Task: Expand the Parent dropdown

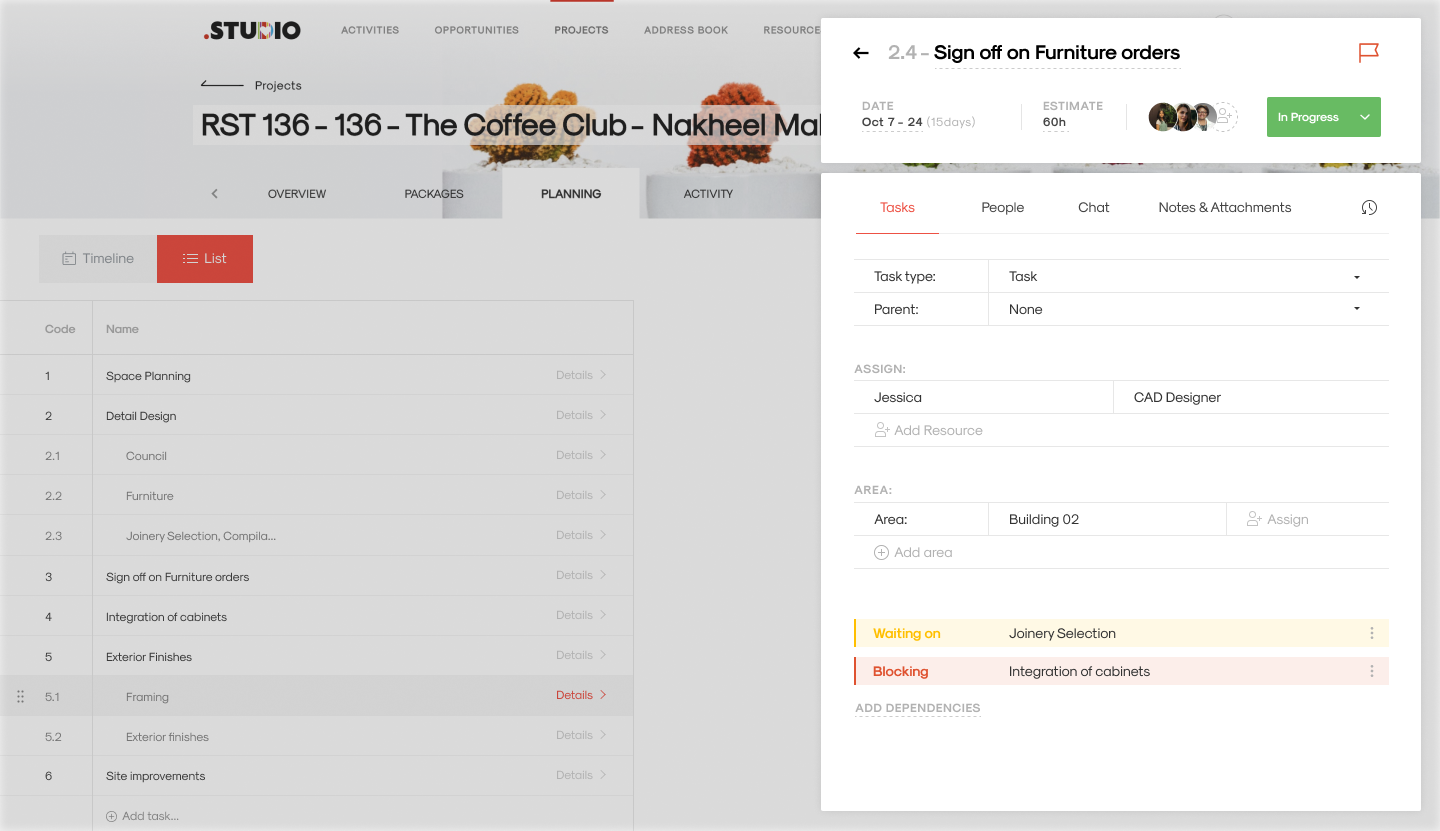Action: coord(1356,309)
